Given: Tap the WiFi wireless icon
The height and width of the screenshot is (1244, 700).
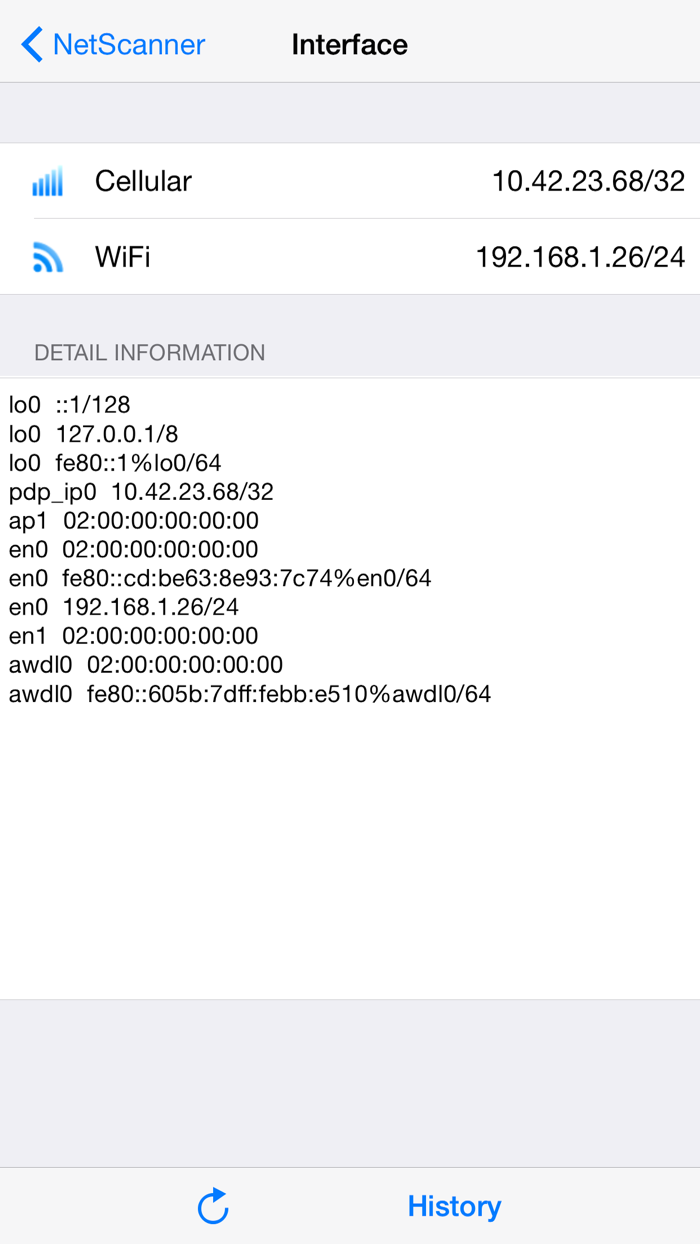Looking at the screenshot, I should tap(47, 257).
